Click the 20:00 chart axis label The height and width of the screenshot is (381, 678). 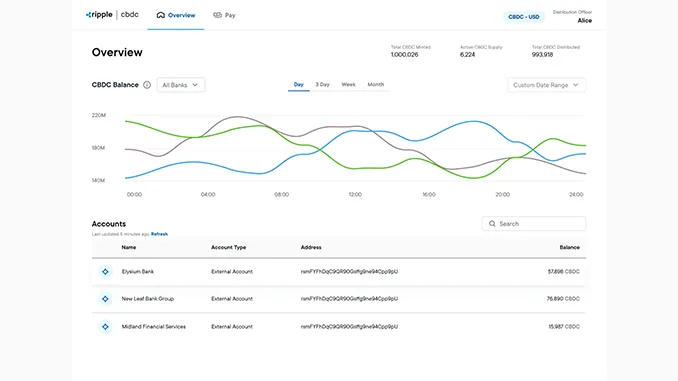tap(502, 195)
